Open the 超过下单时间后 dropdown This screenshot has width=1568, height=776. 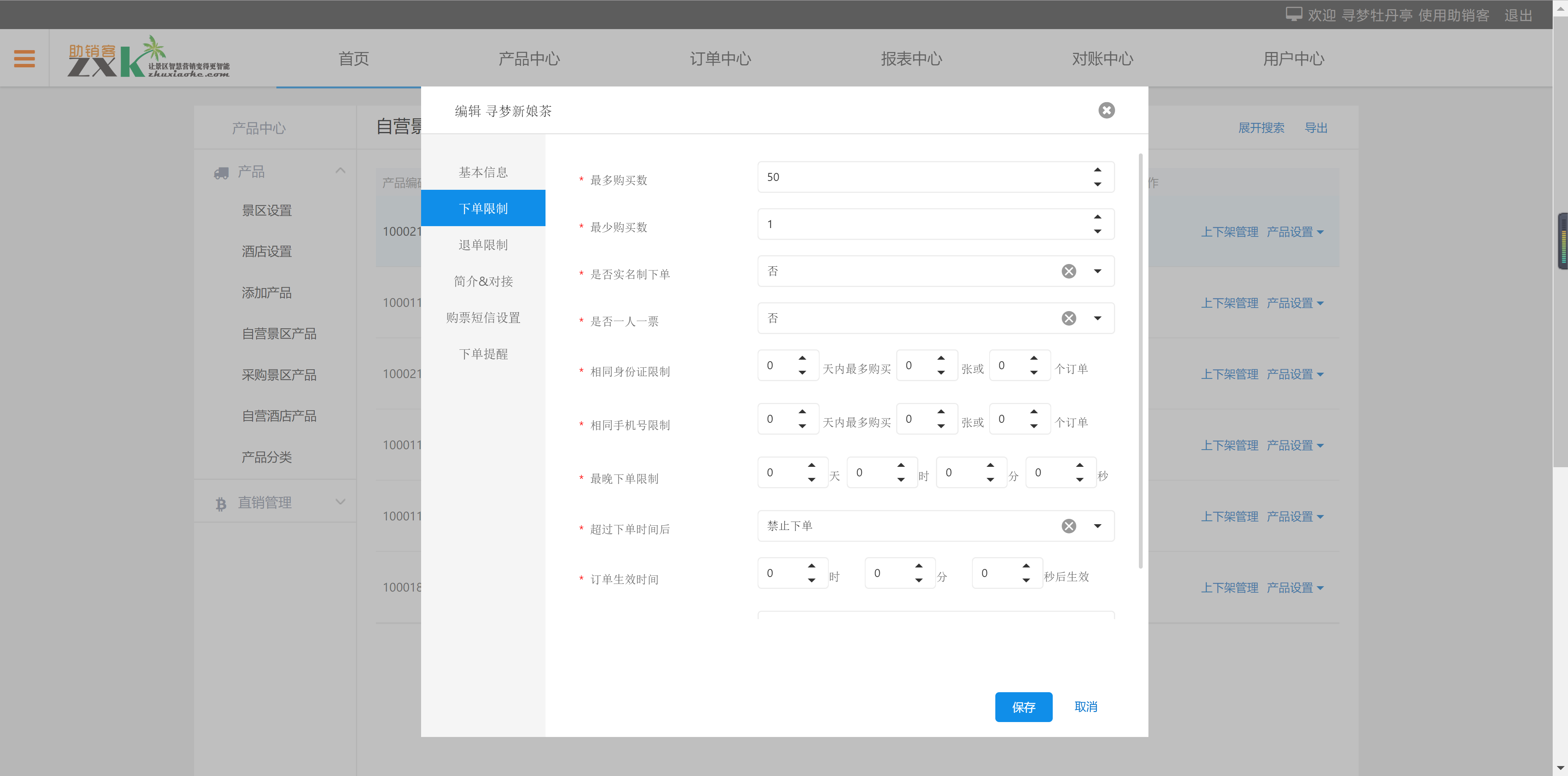point(1097,526)
